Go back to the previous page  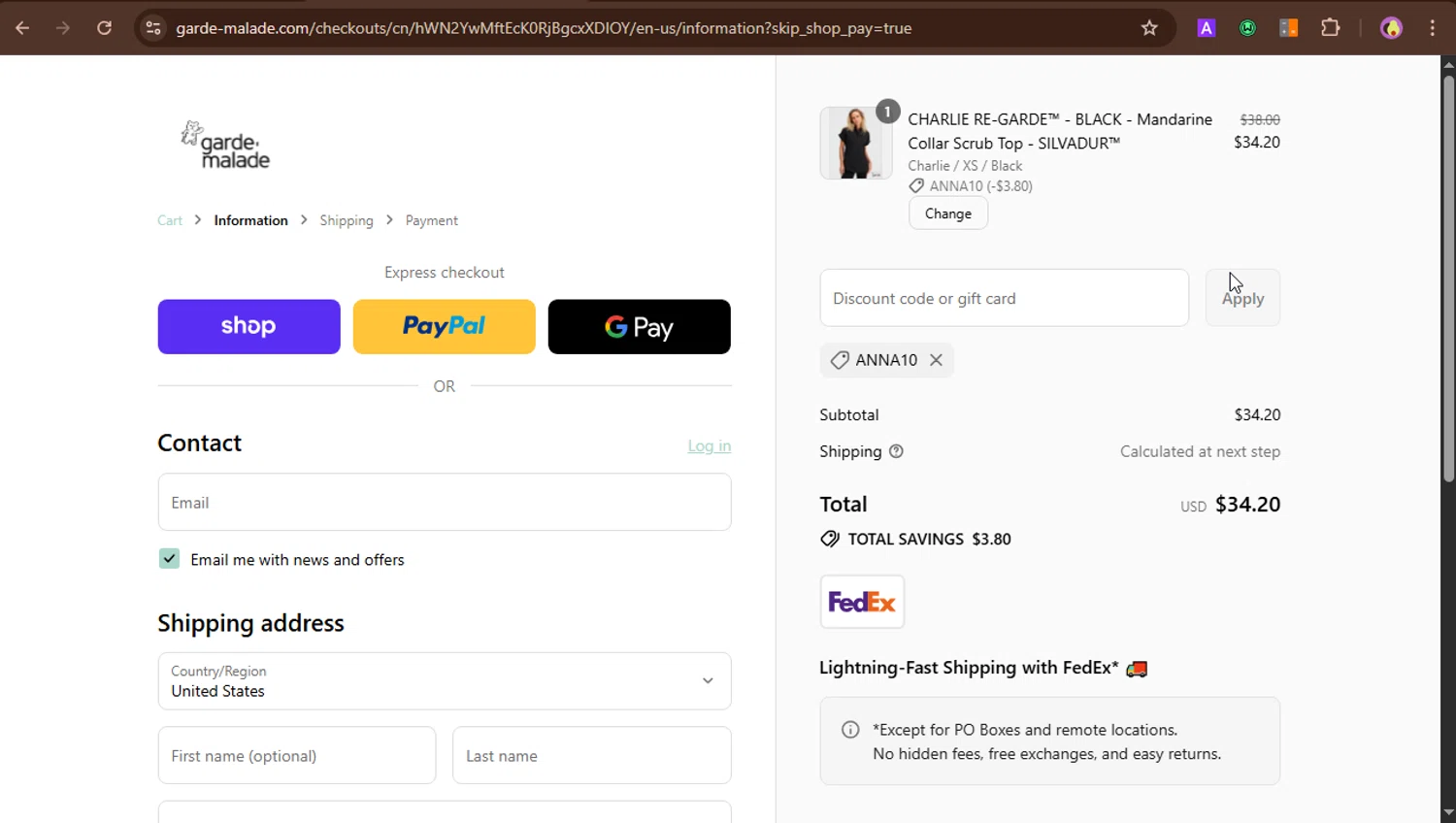22,28
